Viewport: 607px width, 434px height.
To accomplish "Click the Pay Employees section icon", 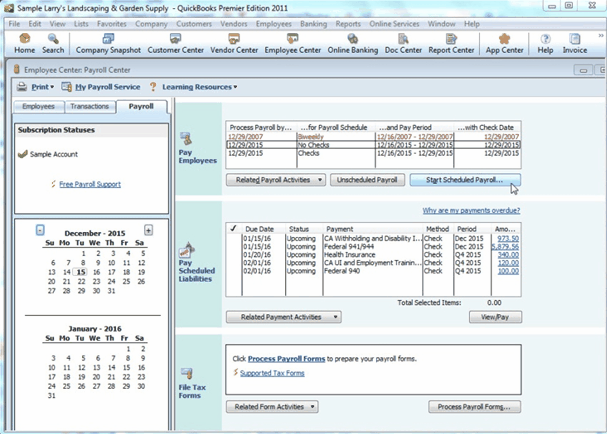I will pos(186,139).
